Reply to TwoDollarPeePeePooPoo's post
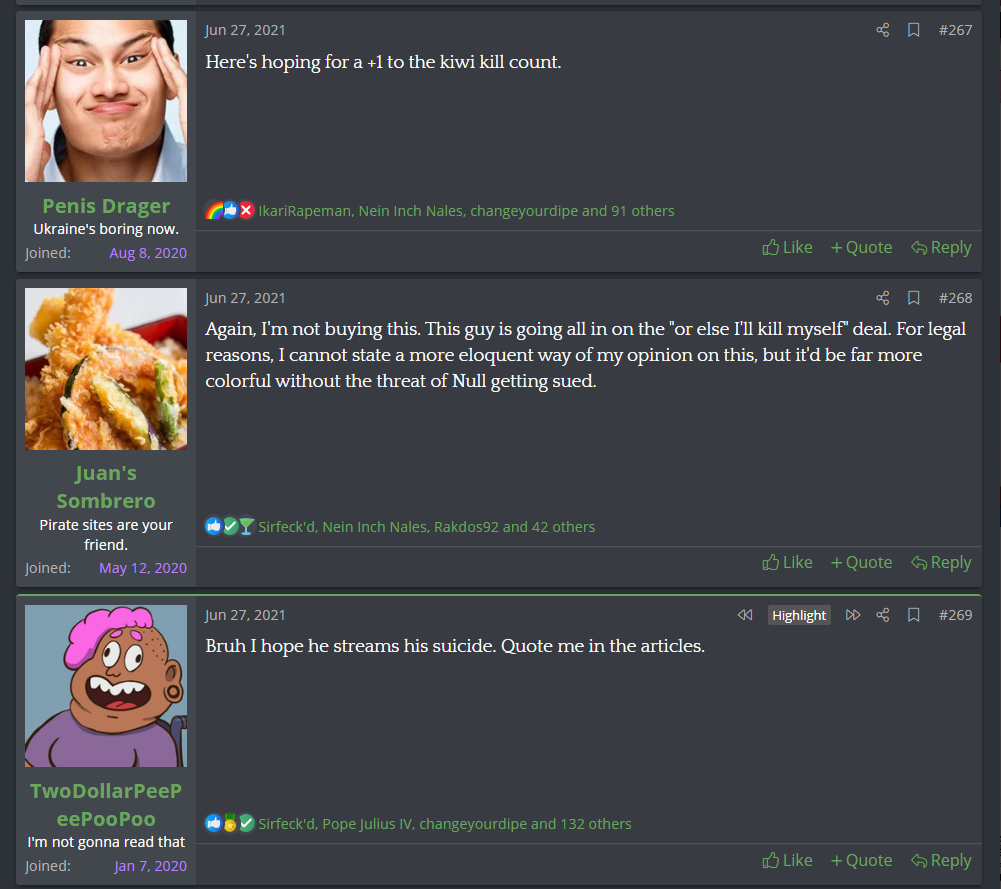Image resolution: width=1001 pixels, height=889 pixels. (941, 861)
